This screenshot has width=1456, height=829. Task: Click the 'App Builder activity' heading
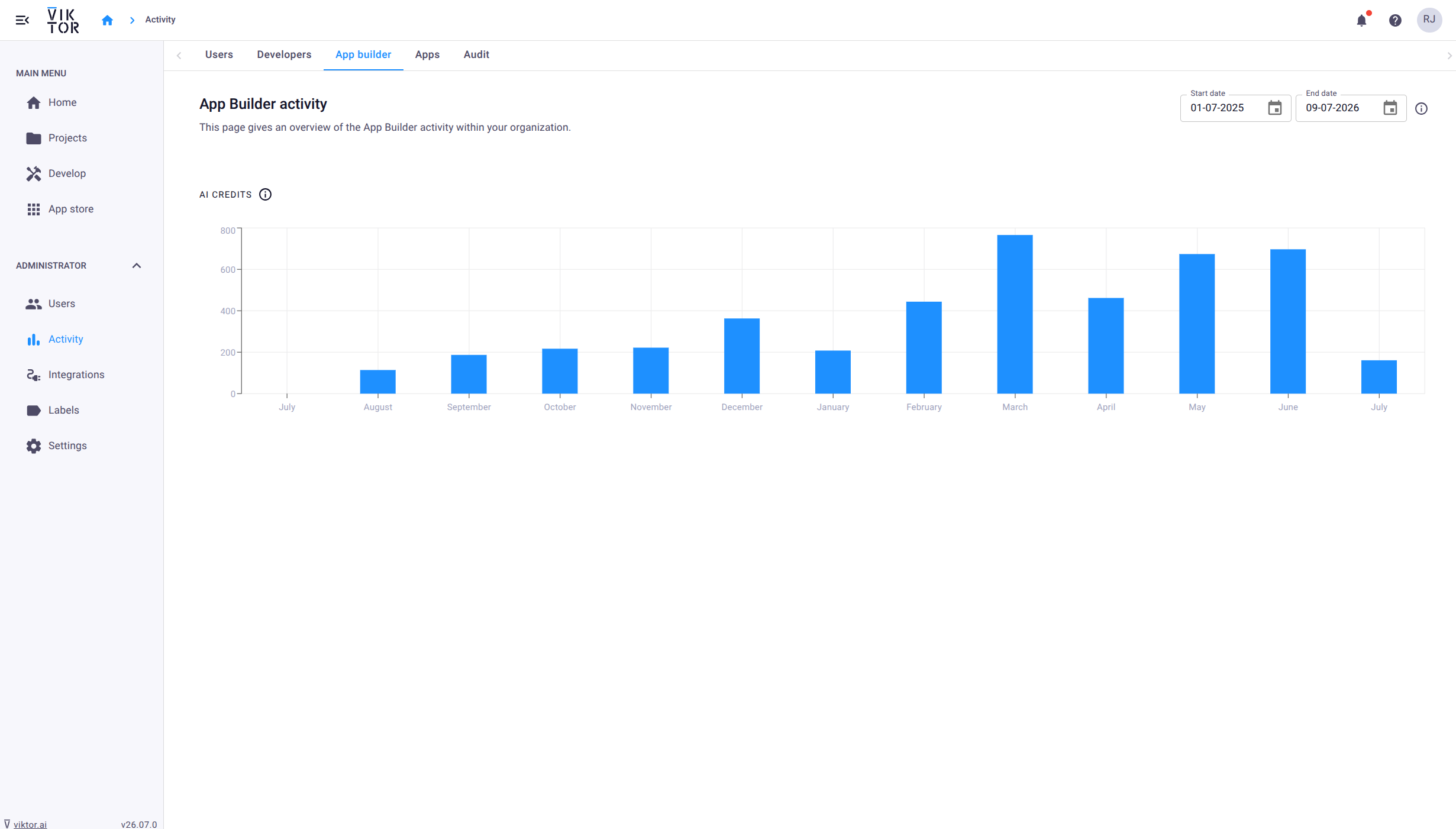point(263,104)
